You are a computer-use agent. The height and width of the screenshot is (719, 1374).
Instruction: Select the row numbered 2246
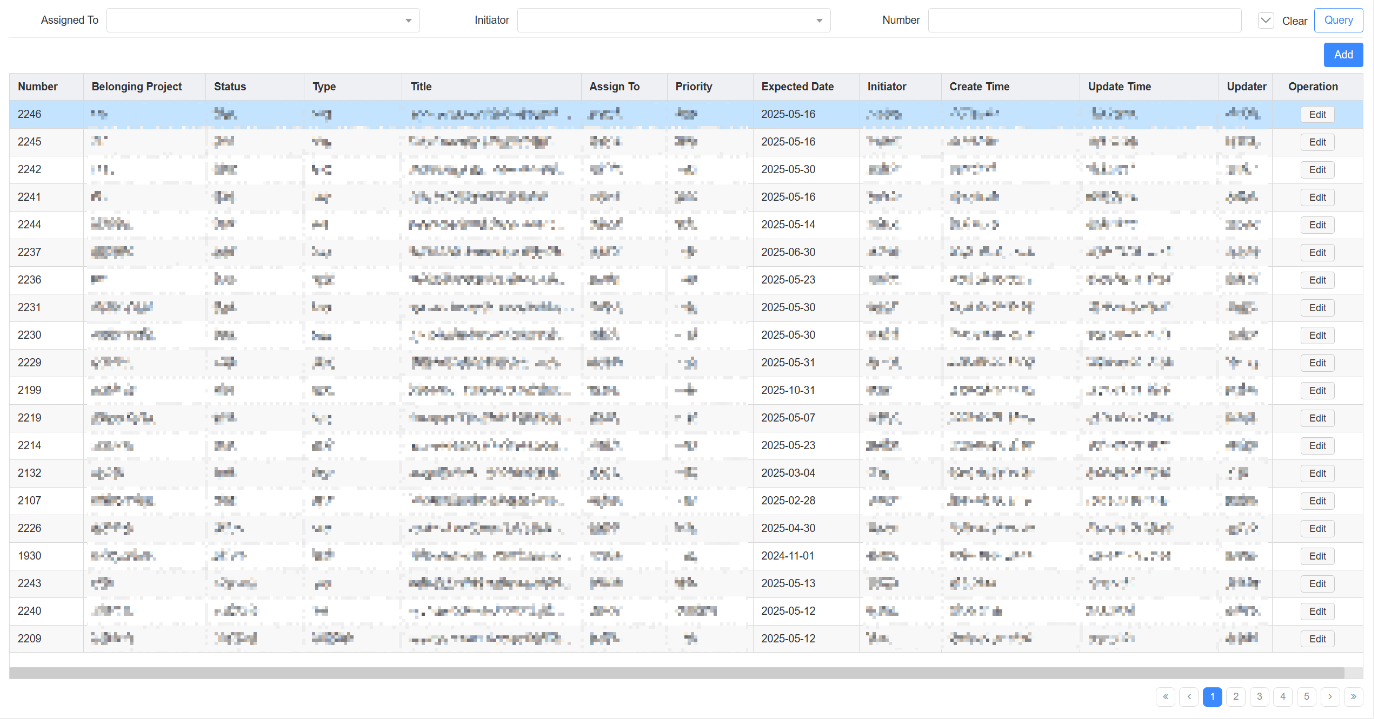[x=686, y=114]
